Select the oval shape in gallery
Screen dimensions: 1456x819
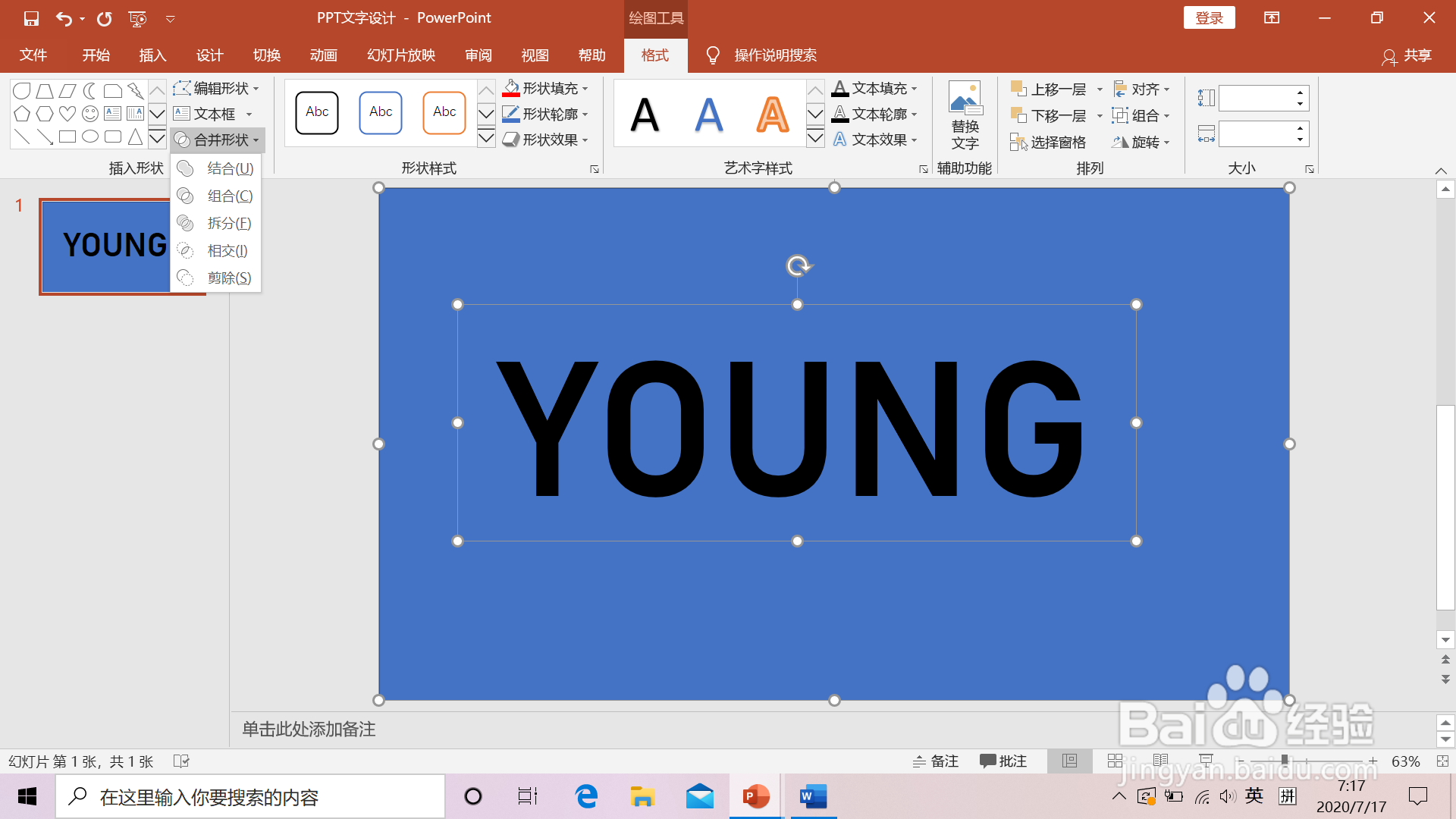coord(90,136)
